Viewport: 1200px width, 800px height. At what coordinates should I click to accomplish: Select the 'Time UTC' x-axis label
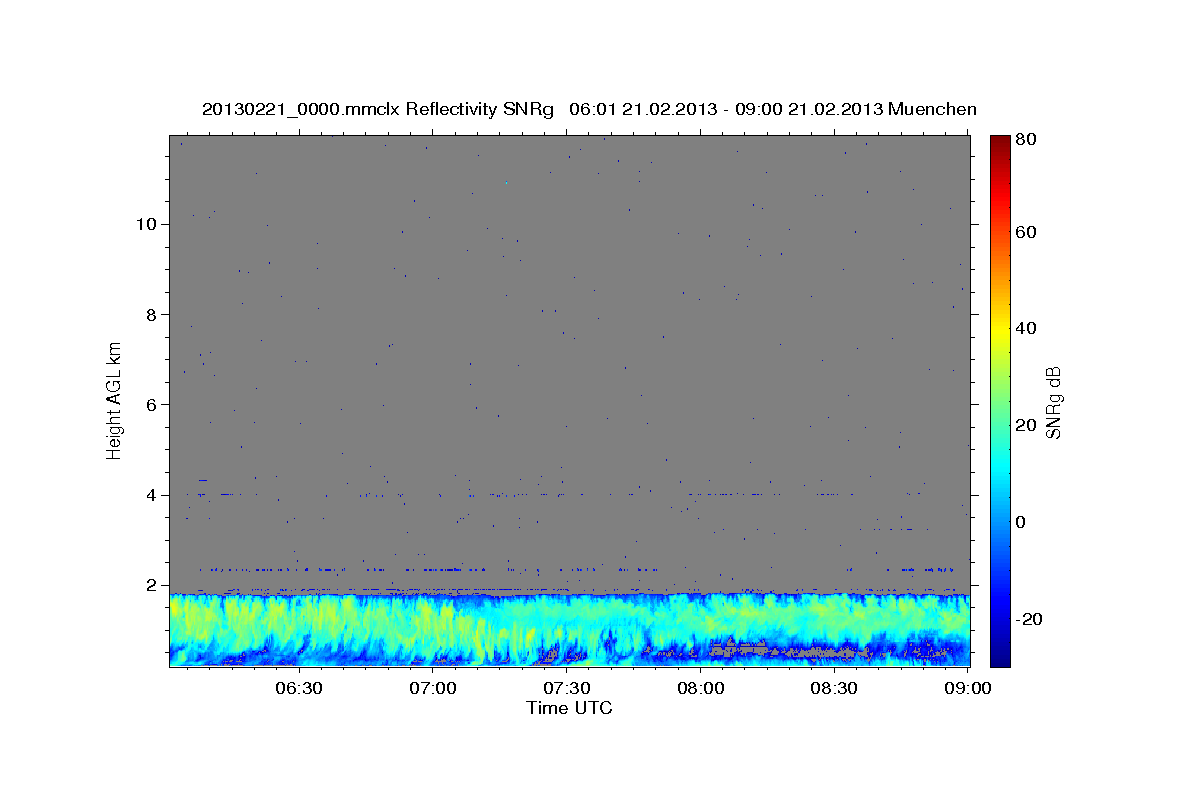(569, 708)
